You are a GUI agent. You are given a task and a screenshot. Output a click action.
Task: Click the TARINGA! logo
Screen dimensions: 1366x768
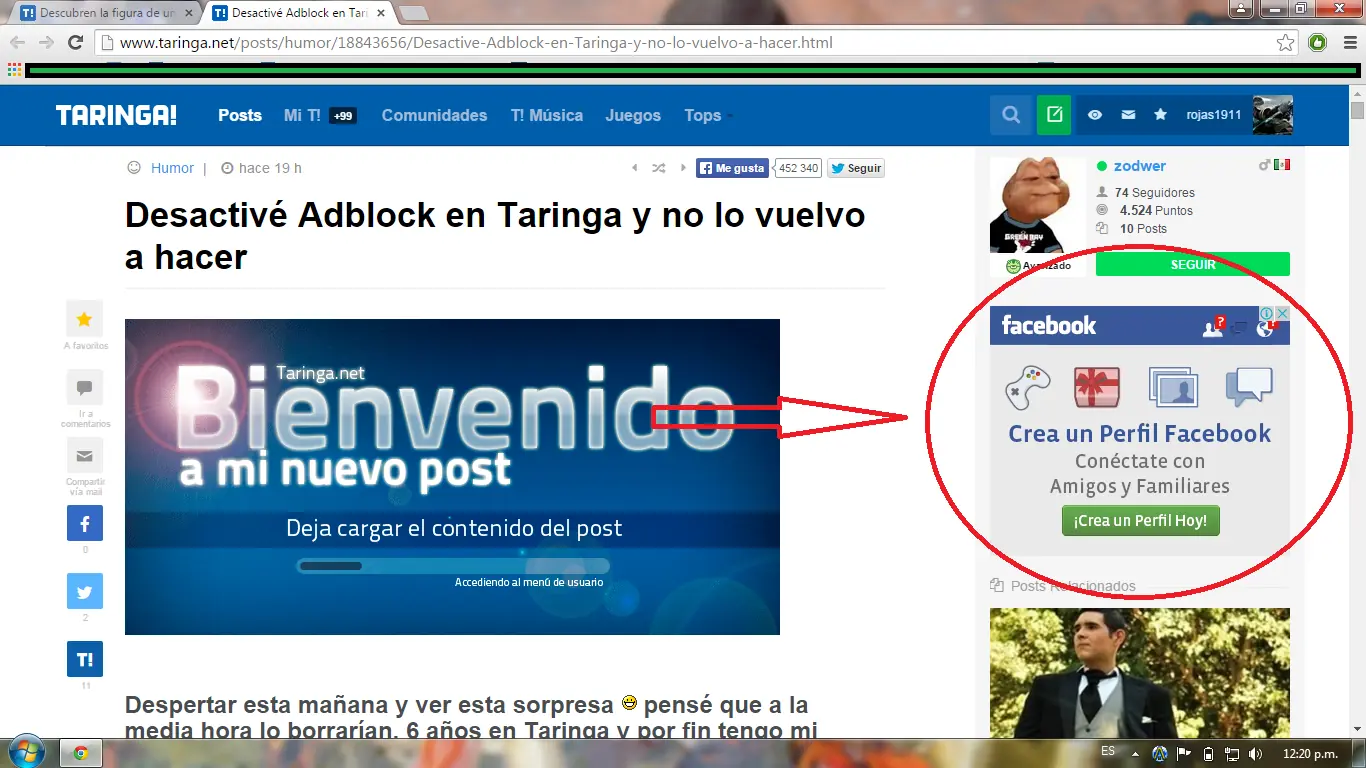(116, 115)
